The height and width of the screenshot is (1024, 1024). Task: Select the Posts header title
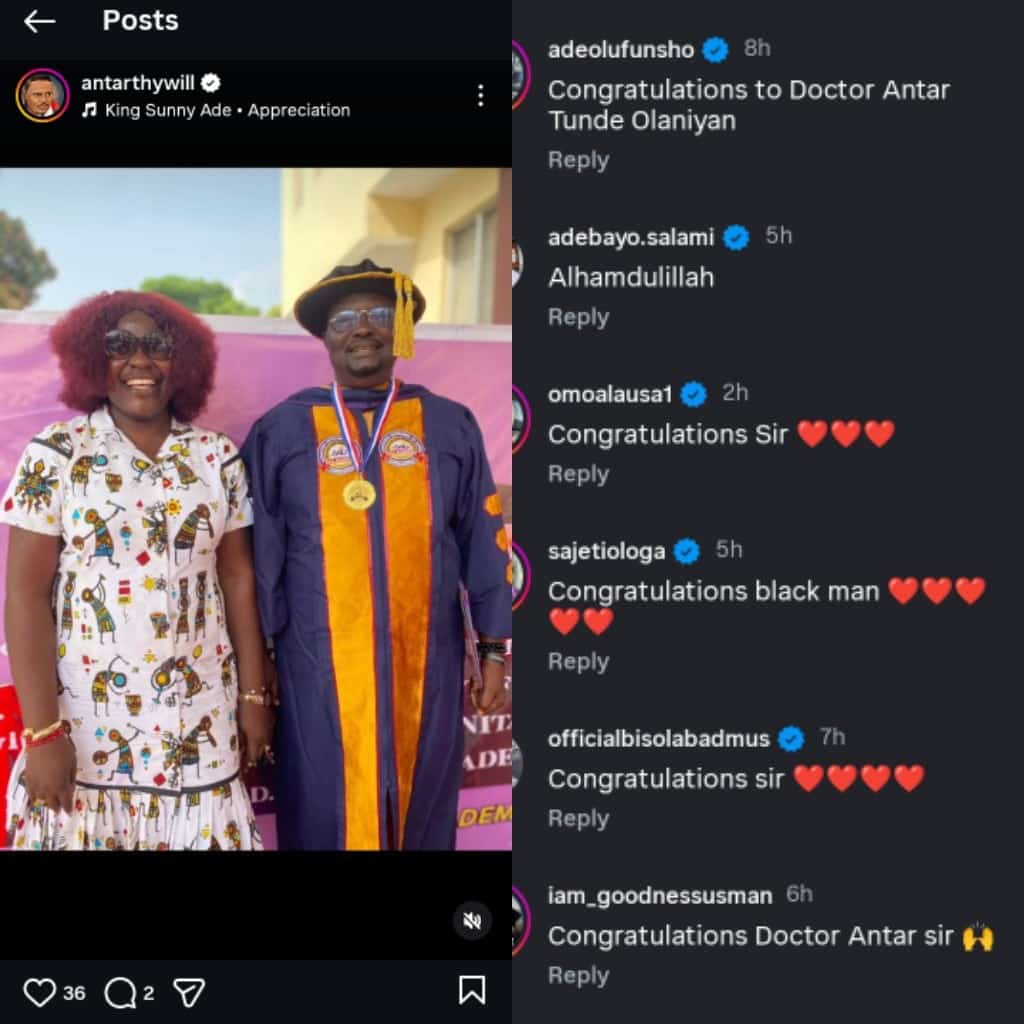pos(139,20)
